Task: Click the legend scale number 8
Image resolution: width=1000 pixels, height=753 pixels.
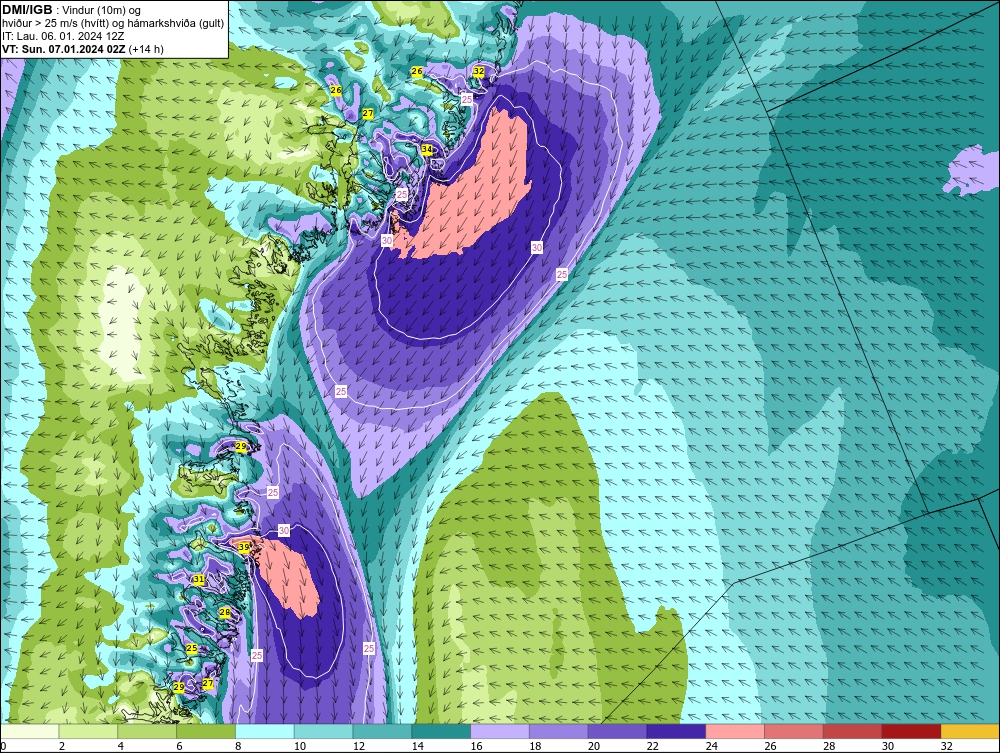Action: pyautogui.click(x=239, y=746)
